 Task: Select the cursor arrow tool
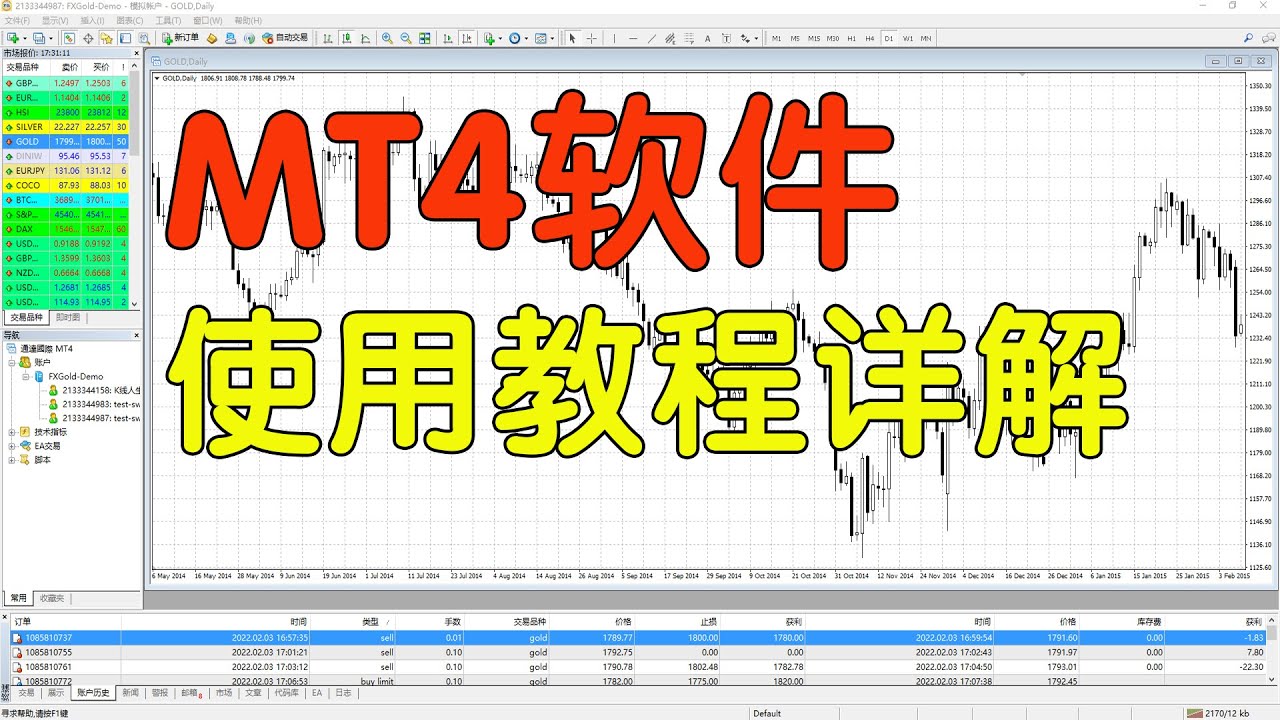(x=572, y=38)
